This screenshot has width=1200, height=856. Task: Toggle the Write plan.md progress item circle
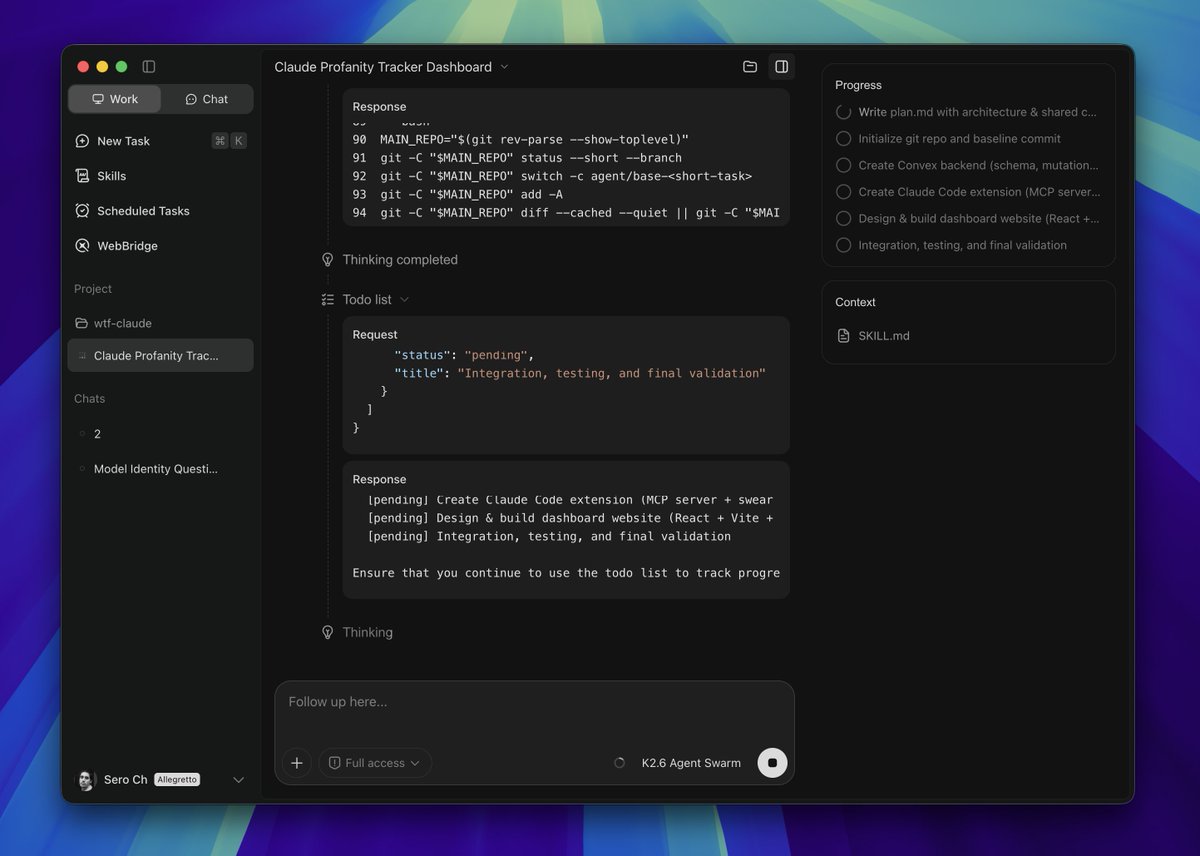coord(843,113)
